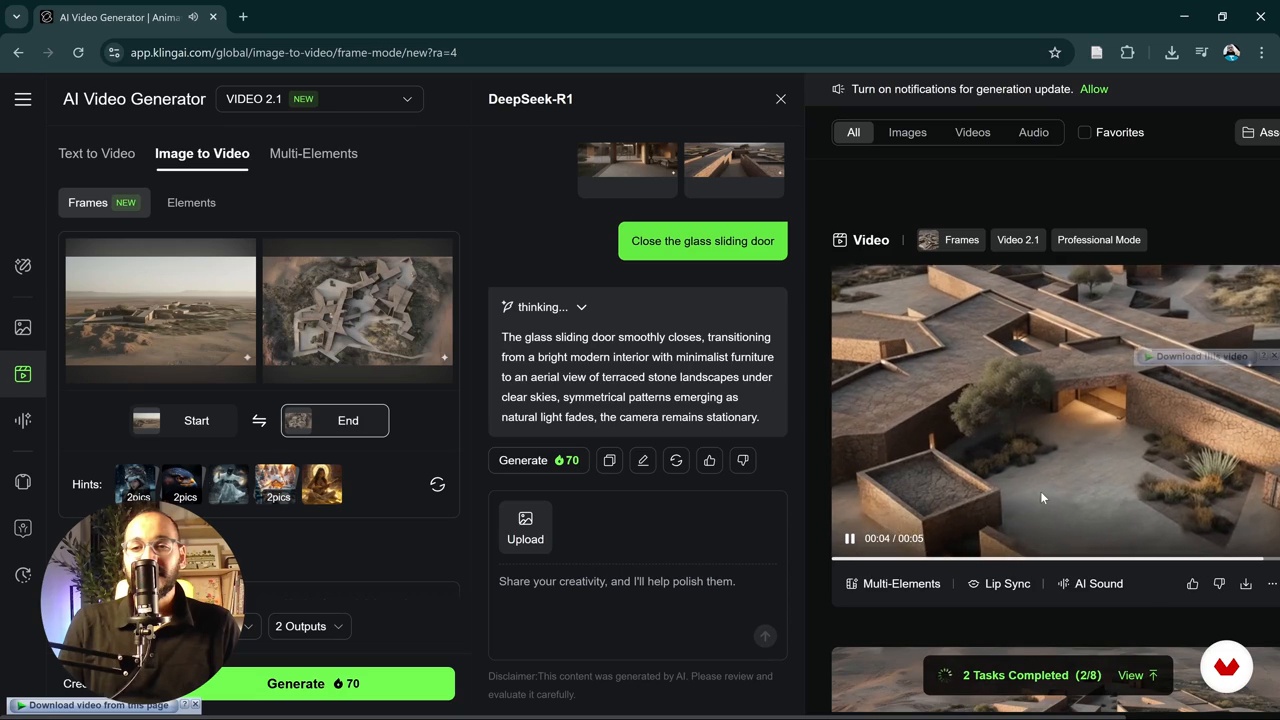Open the Multi-Elements tab
1280x720 pixels.
point(313,153)
